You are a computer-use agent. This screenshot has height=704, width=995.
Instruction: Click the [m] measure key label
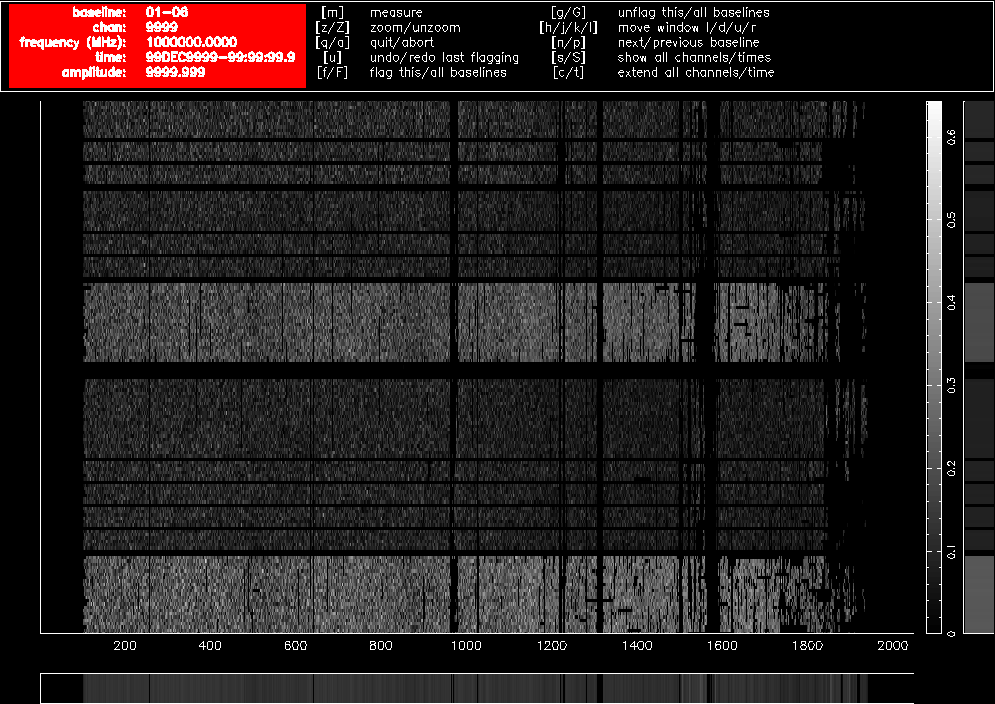[x=331, y=12]
